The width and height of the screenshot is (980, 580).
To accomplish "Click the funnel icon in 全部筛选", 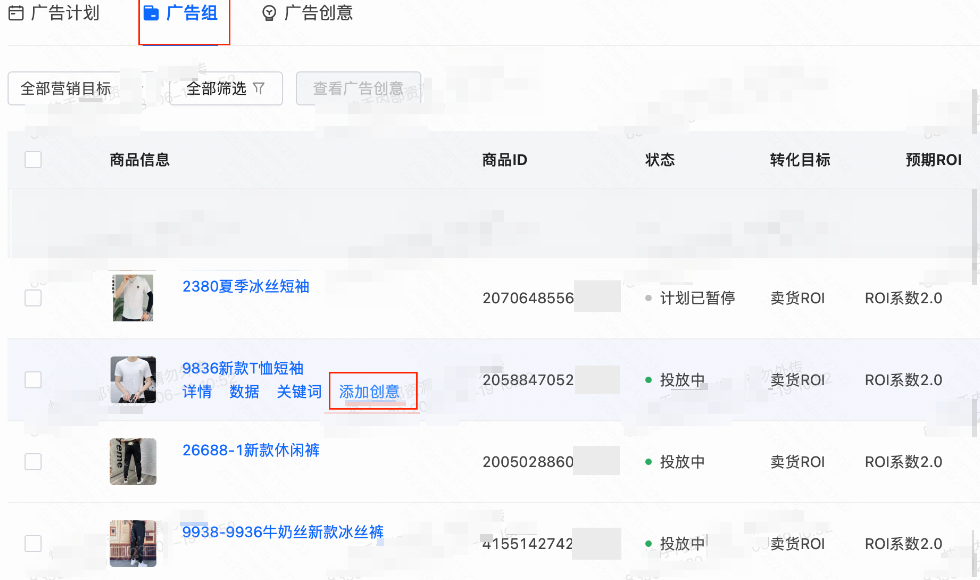I will [x=259, y=89].
